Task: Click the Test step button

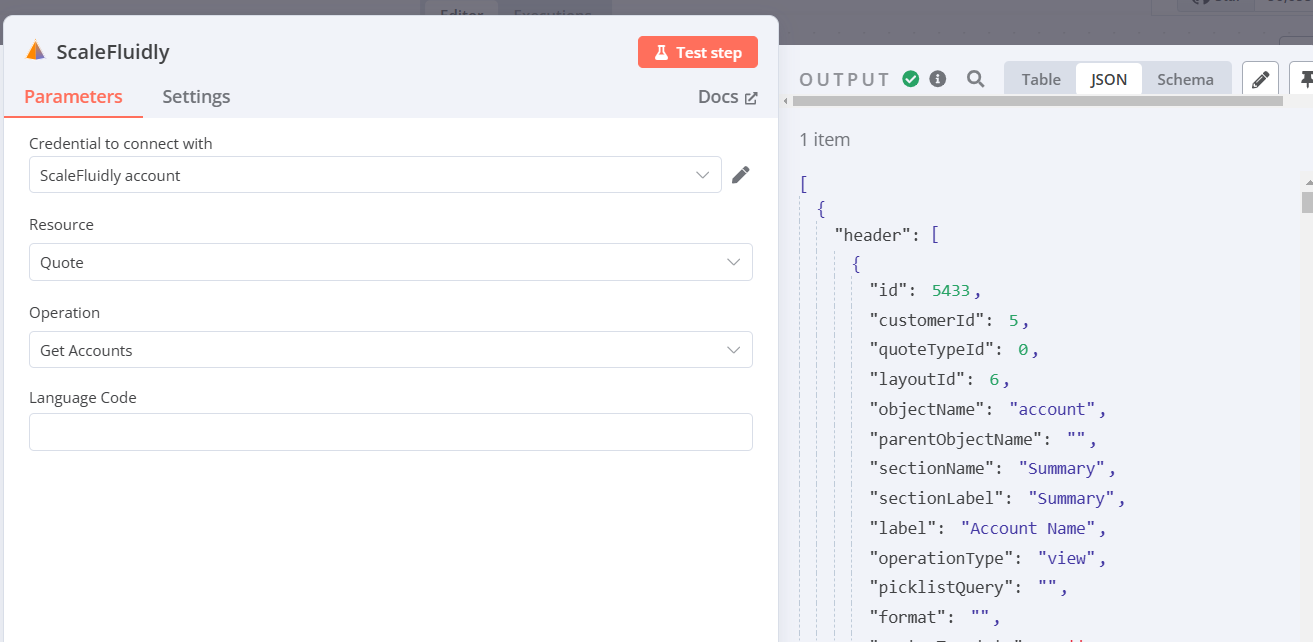Action: [698, 52]
